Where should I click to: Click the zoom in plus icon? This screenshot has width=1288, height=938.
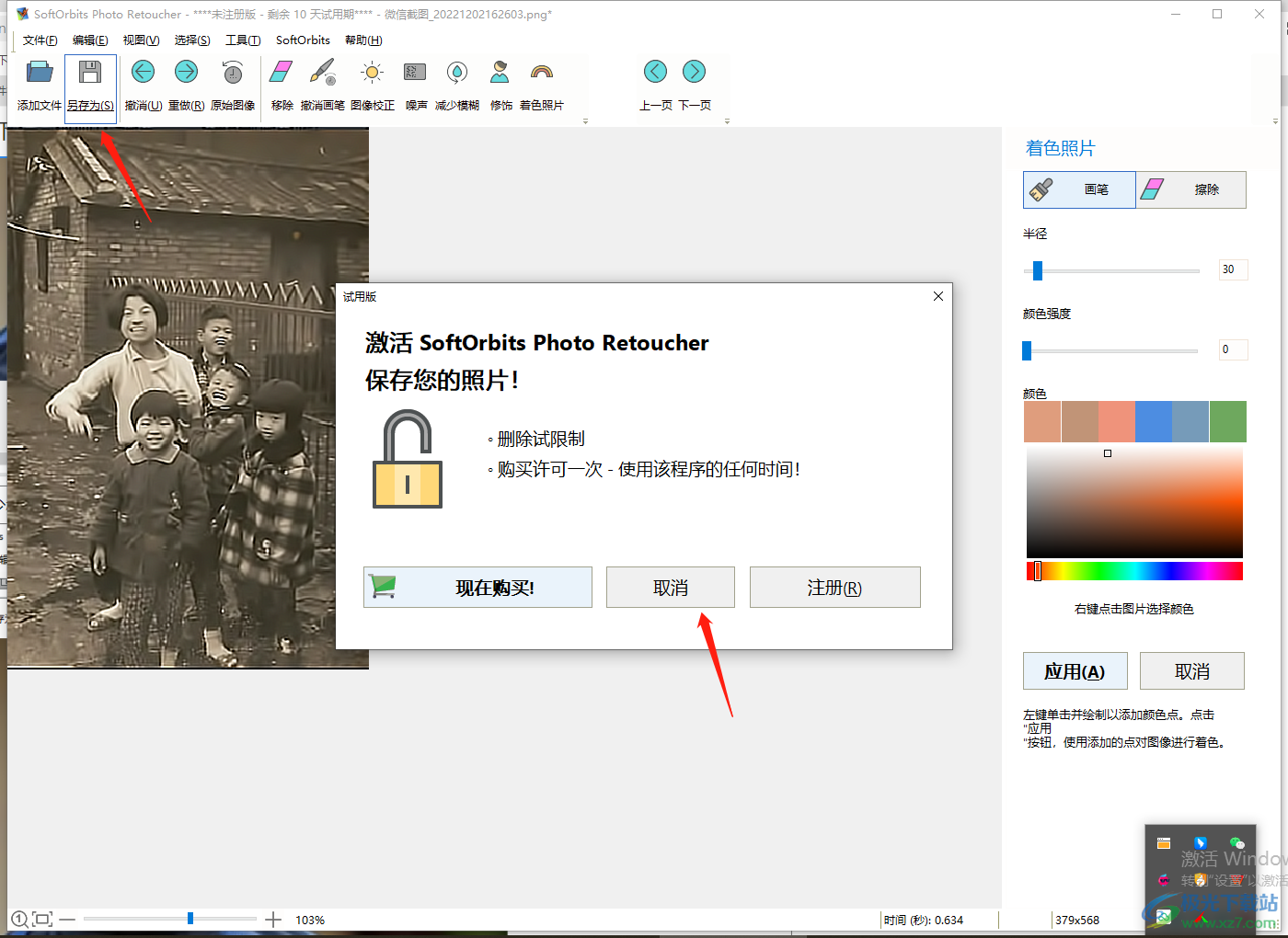pos(273,919)
